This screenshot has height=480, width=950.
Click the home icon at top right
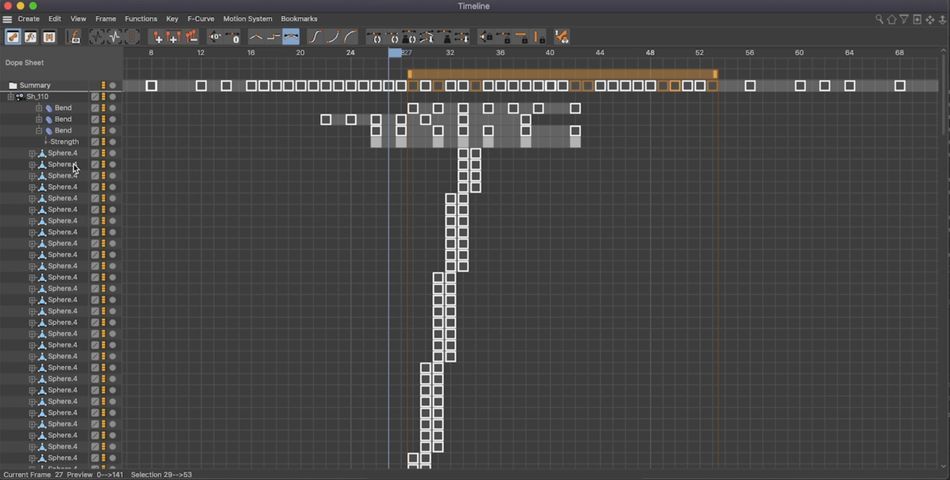[892, 19]
